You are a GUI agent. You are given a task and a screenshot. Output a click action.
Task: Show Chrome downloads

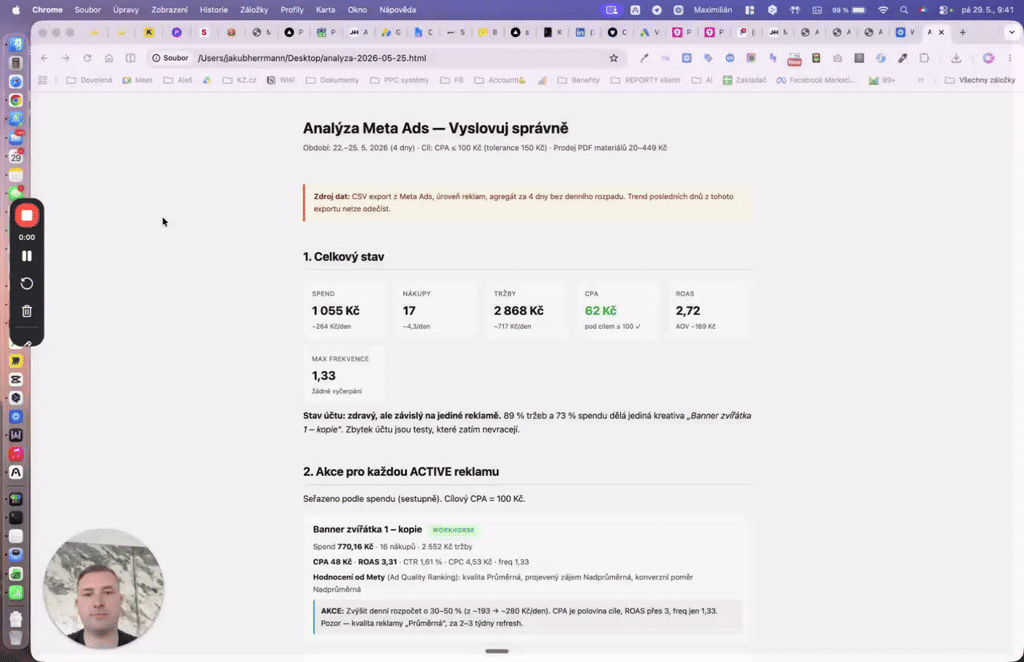[x=956, y=58]
